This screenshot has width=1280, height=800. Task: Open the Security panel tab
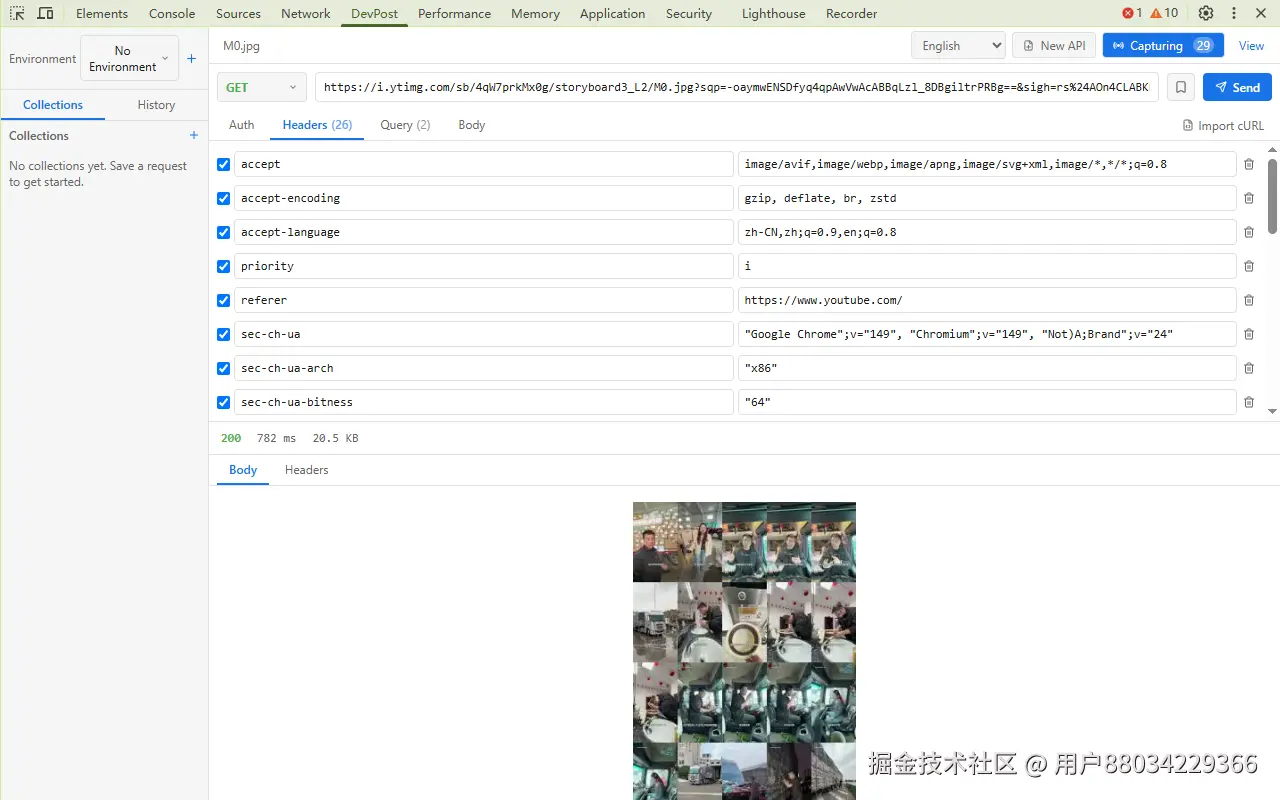[689, 13]
